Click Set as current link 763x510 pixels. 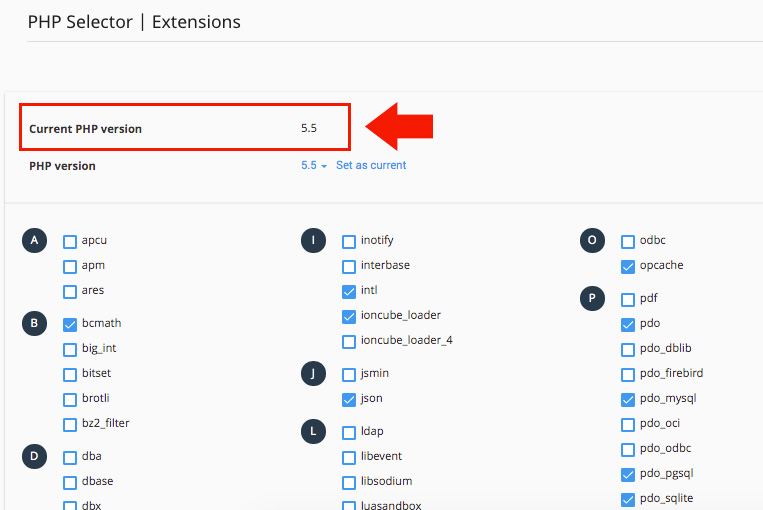(x=371, y=166)
